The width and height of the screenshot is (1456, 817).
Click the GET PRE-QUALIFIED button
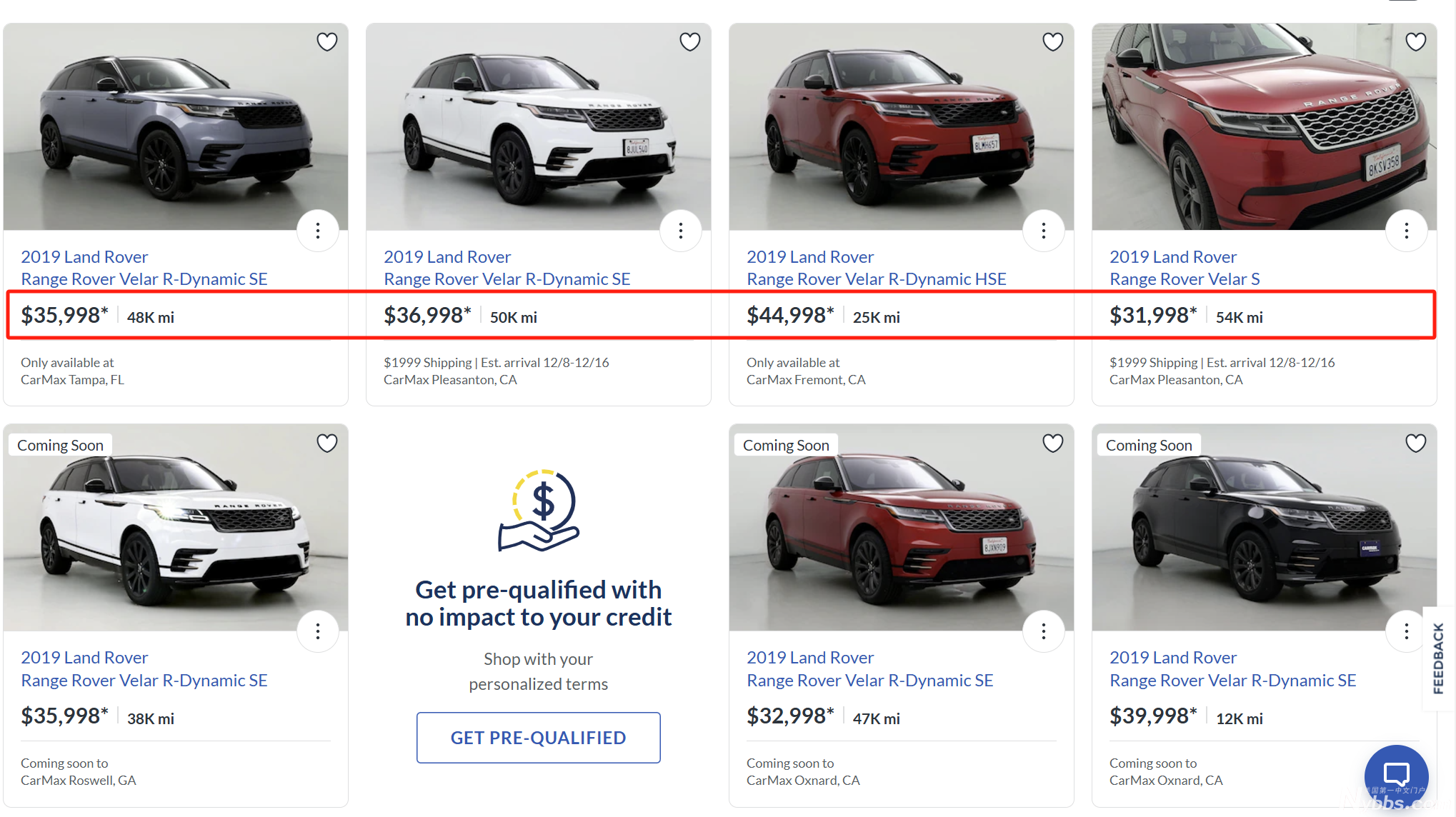[x=539, y=738]
